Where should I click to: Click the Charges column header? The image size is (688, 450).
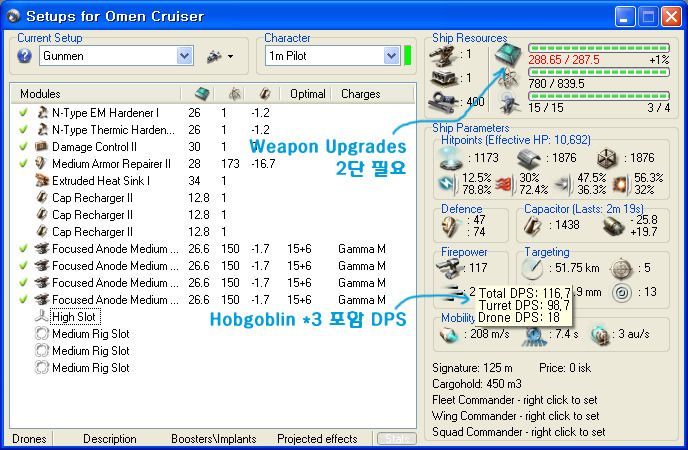pyautogui.click(x=361, y=94)
